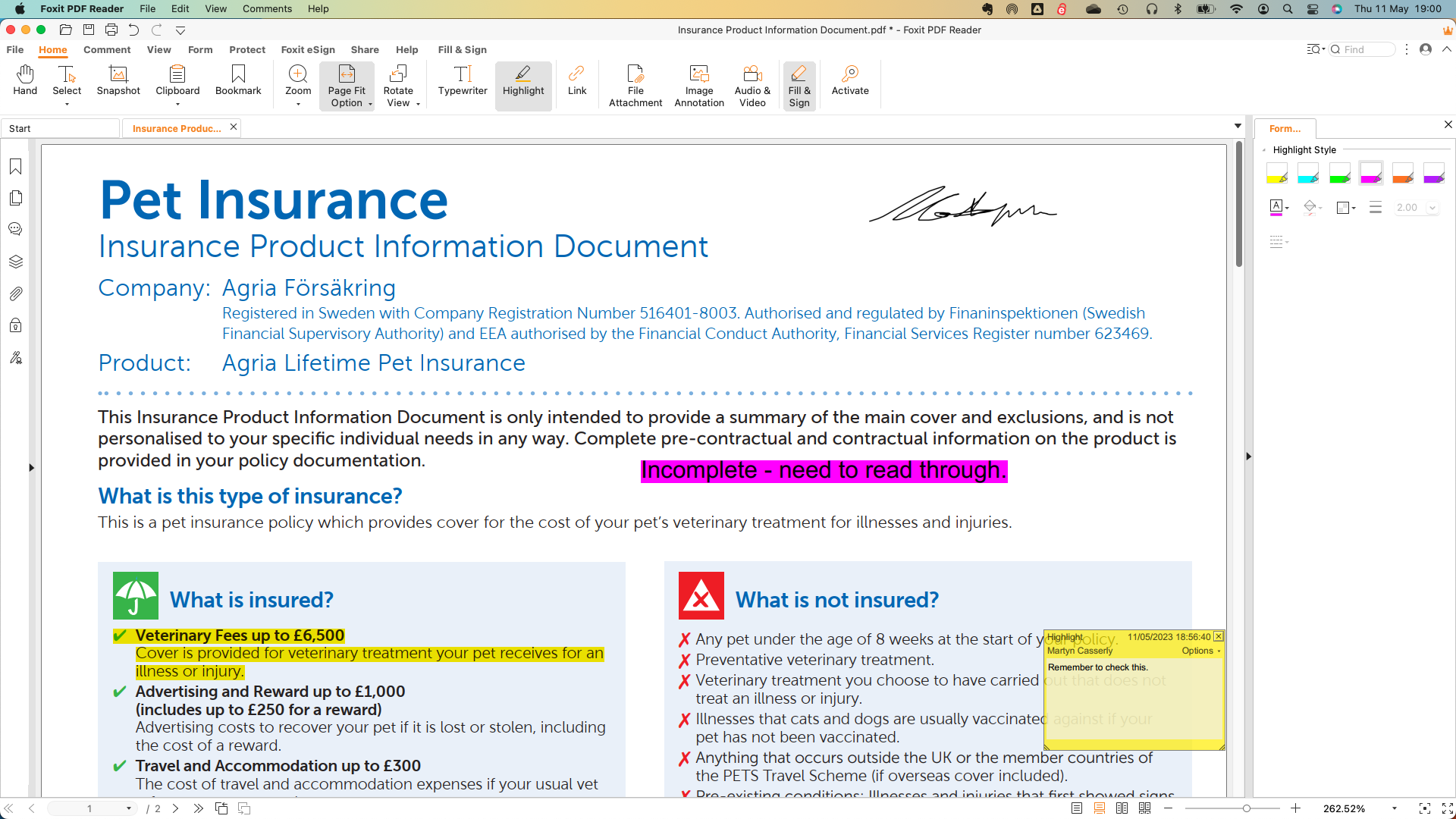Viewport: 1456px width, 819px height.
Task: Click the Activate button
Action: coord(850,80)
